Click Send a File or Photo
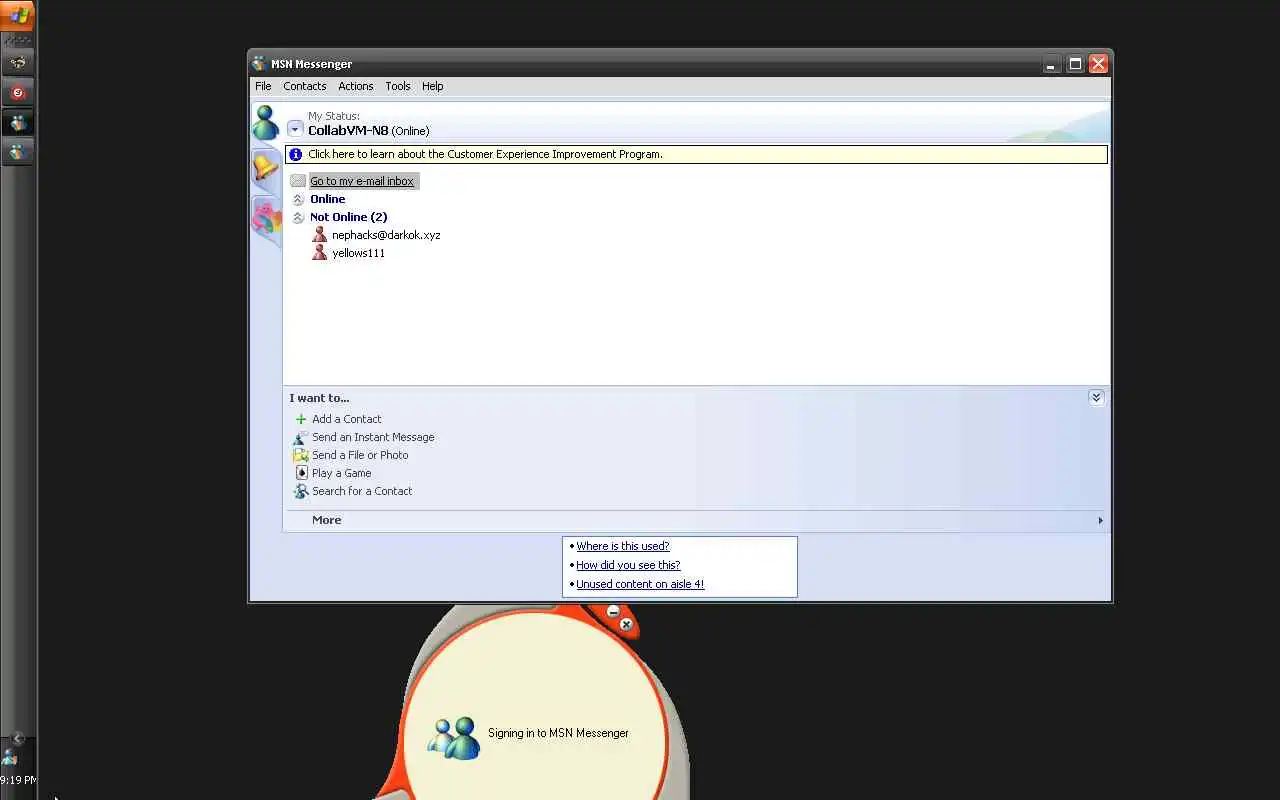 coord(360,455)
